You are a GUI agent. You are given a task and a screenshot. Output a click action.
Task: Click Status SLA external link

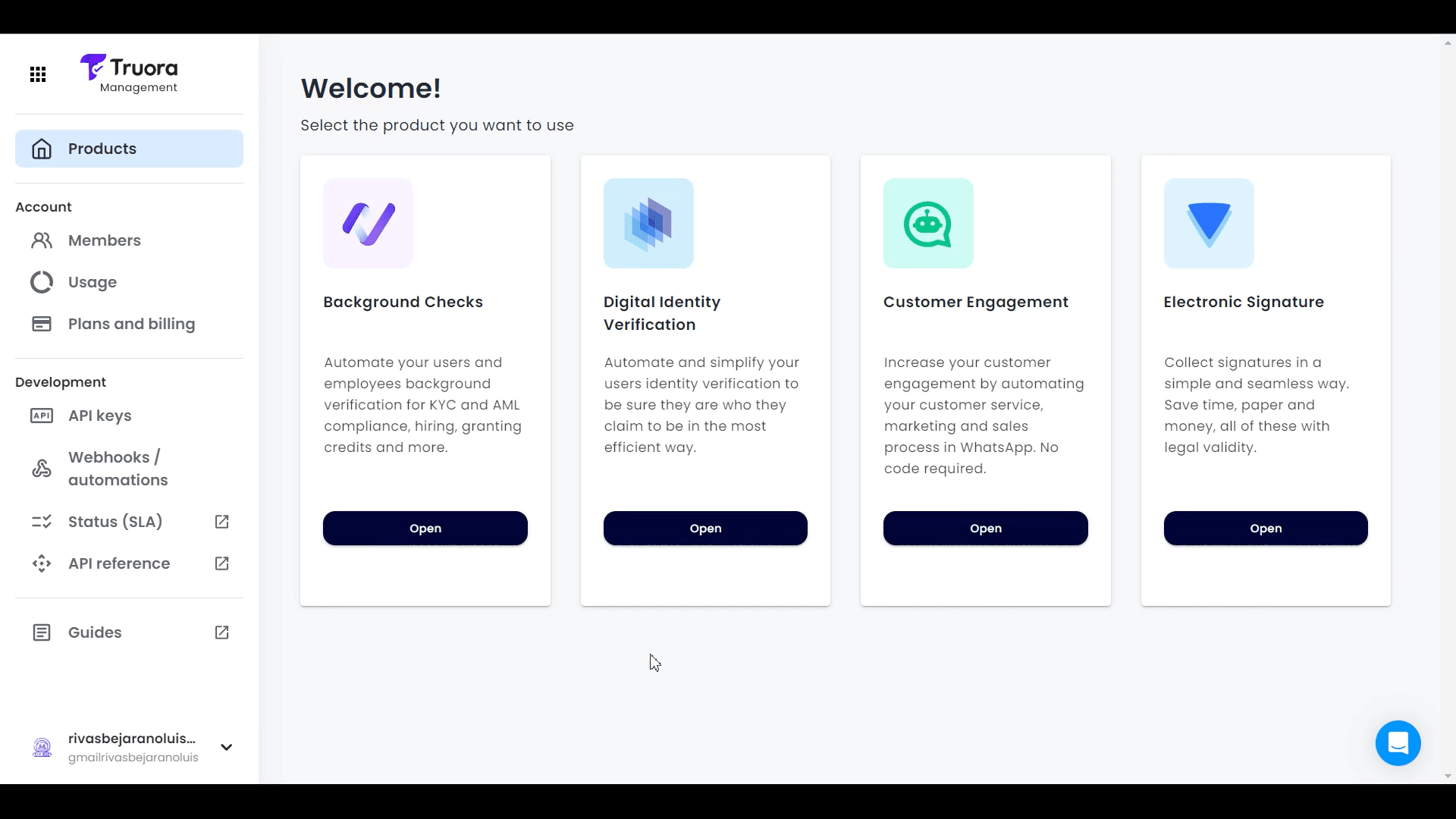point(222,522)
